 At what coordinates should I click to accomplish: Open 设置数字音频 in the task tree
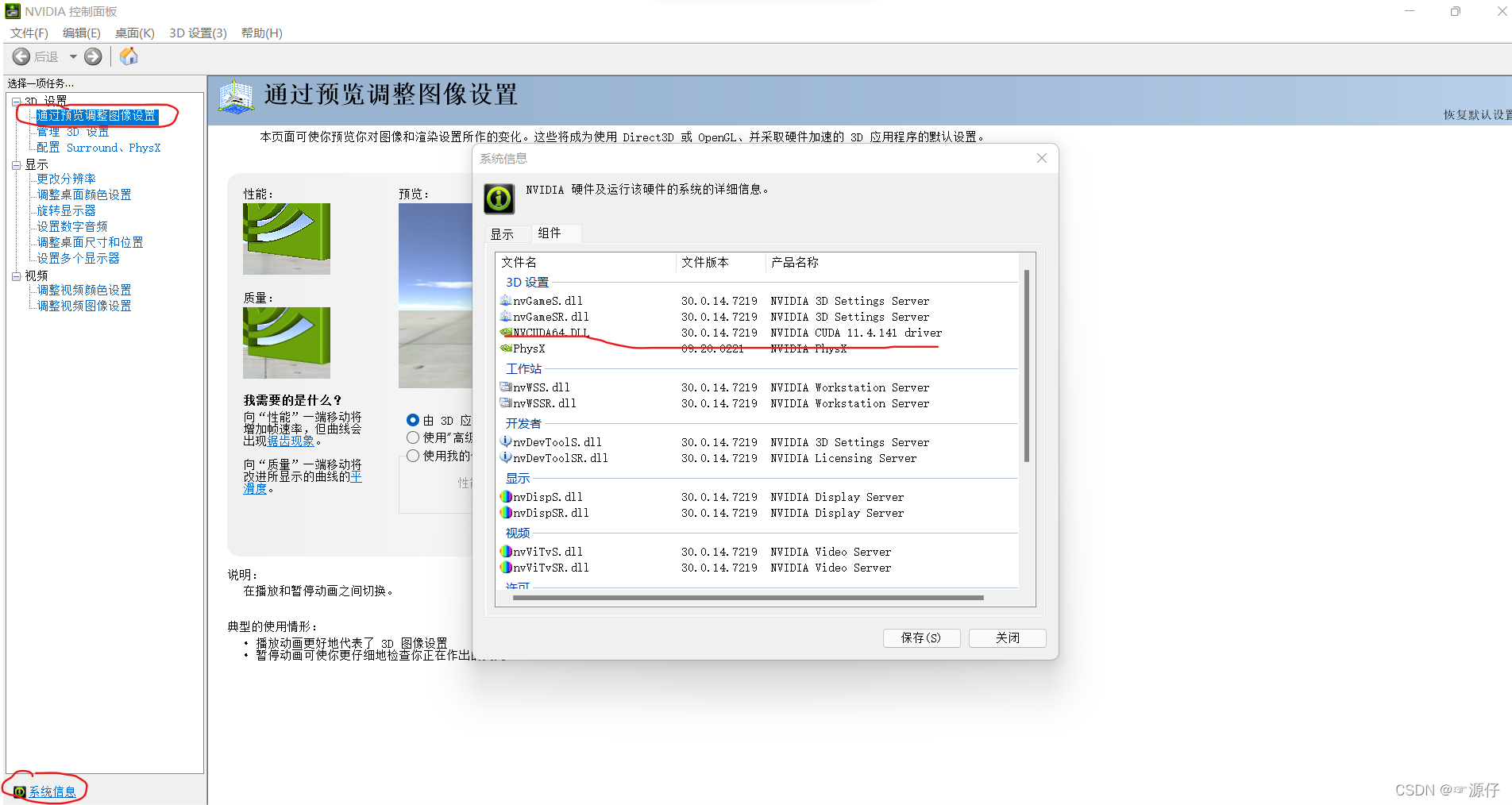(x=72, y=226)
